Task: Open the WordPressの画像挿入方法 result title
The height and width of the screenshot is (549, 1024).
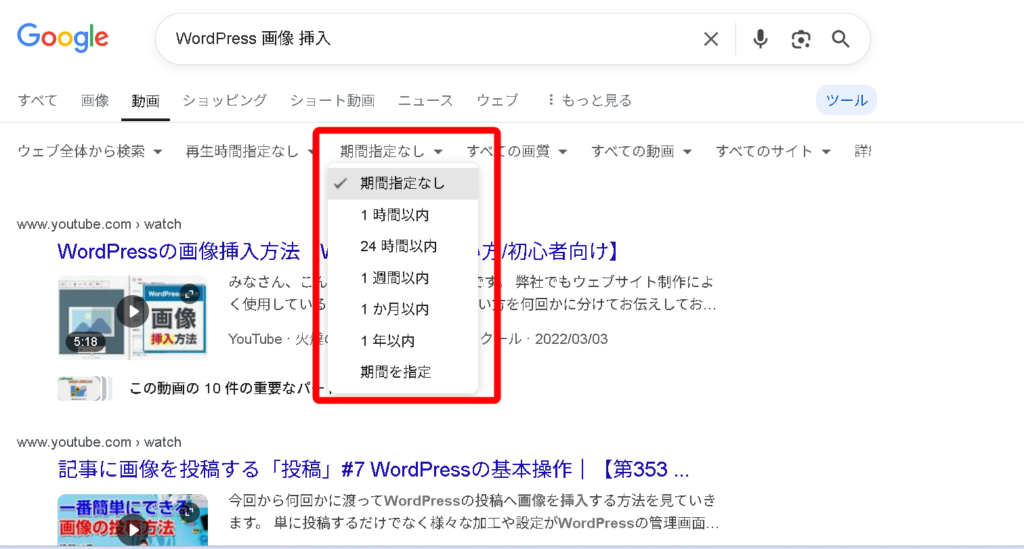Action: point(338,251)
